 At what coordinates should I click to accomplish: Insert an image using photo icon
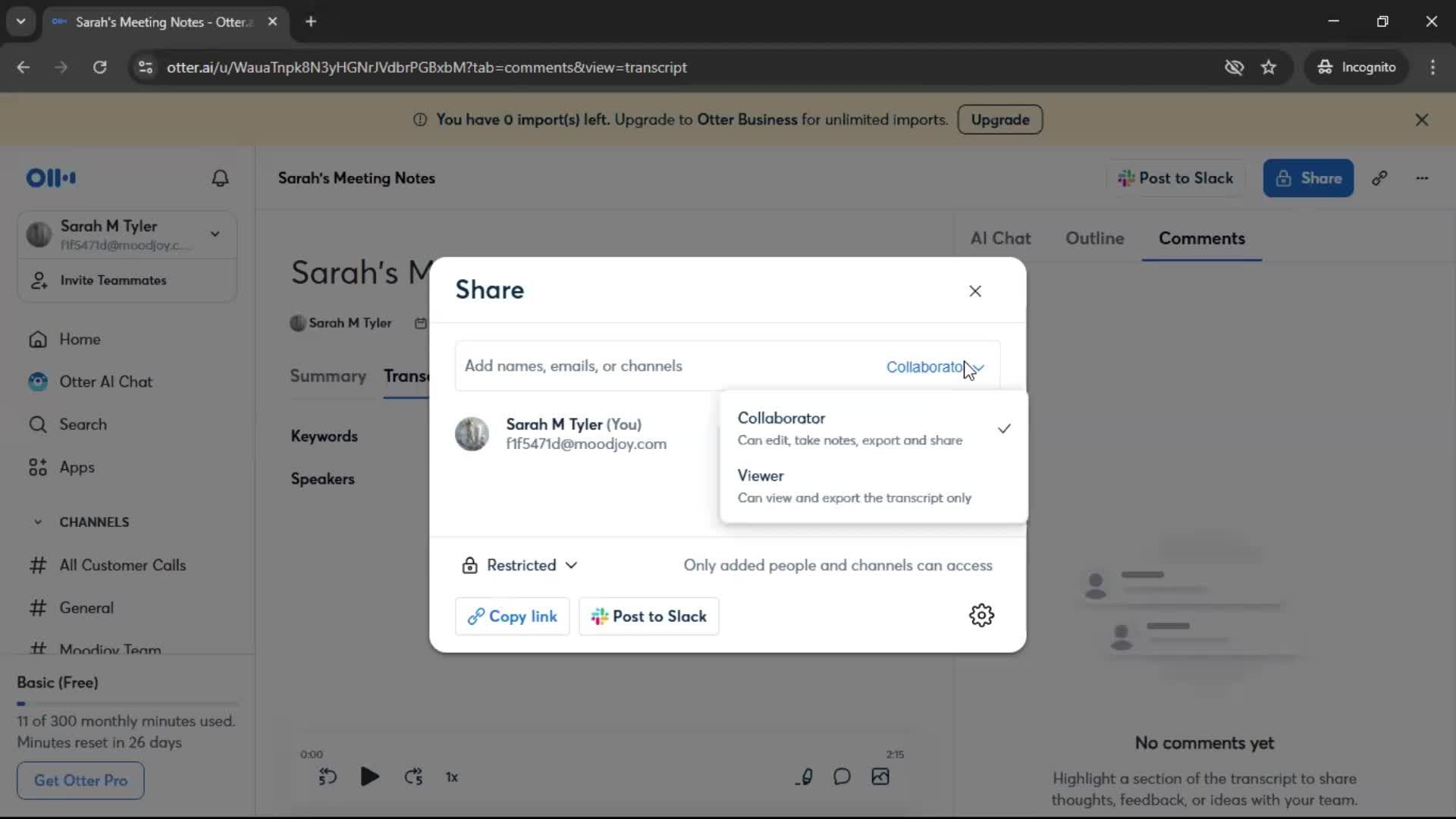point(880,777)
